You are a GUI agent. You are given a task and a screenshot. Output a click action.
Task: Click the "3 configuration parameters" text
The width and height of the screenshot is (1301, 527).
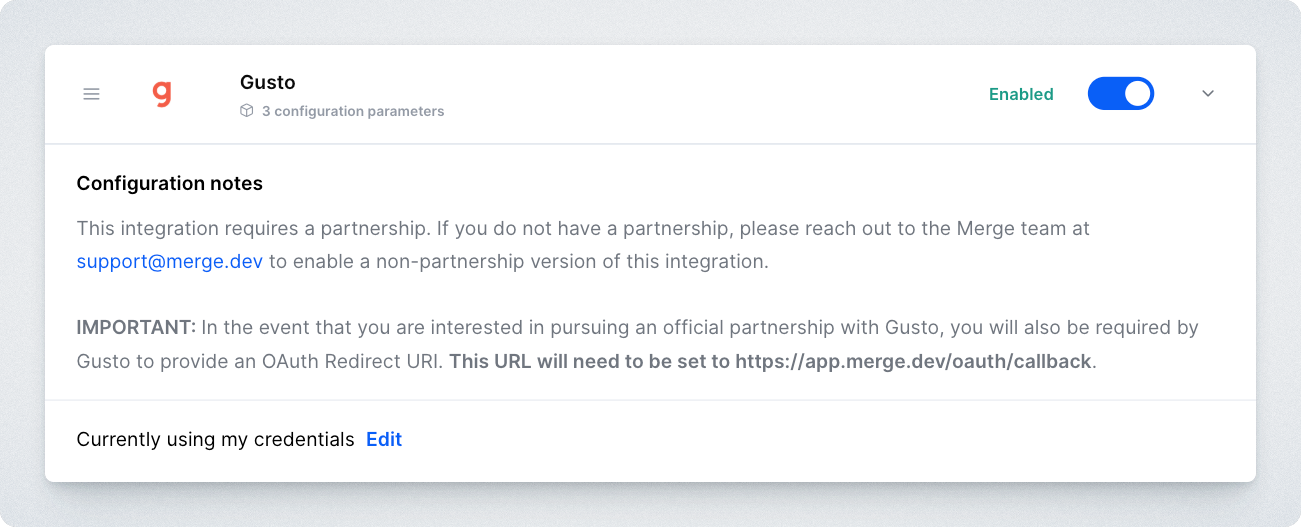(353, 111)
